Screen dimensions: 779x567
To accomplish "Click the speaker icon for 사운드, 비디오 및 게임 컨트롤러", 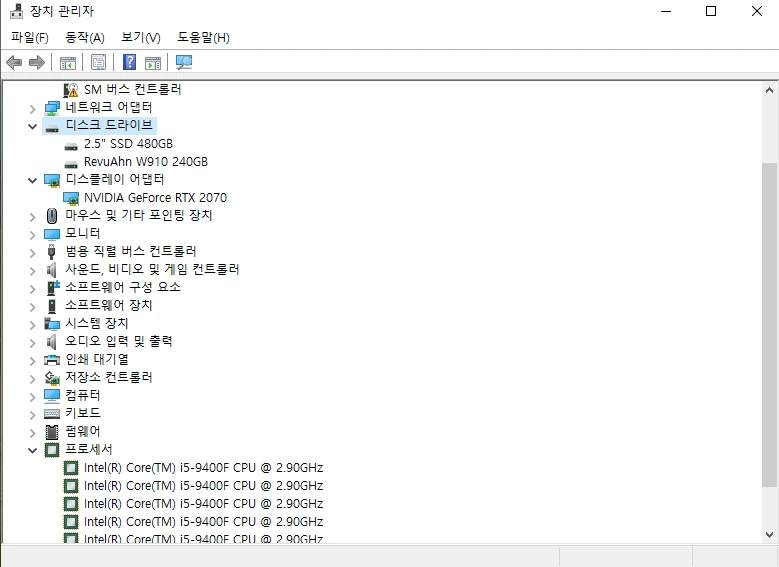I will coord(51,269).
